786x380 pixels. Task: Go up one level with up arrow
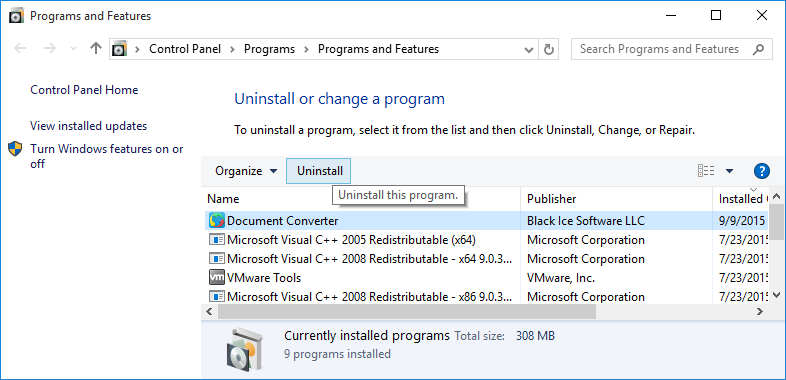click(x=95, y=49)
